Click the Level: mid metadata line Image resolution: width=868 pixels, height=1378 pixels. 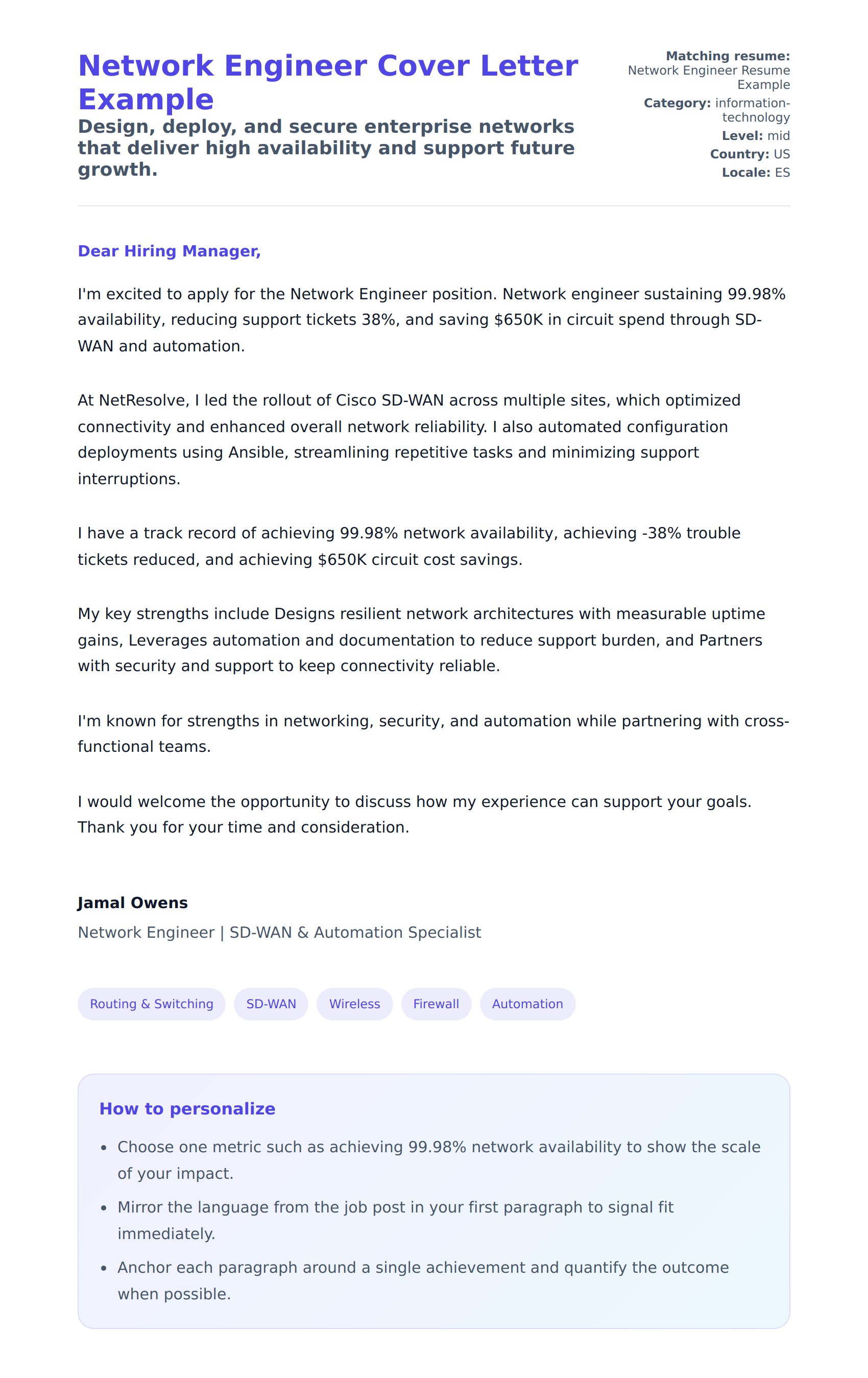(x=755, y=136)
